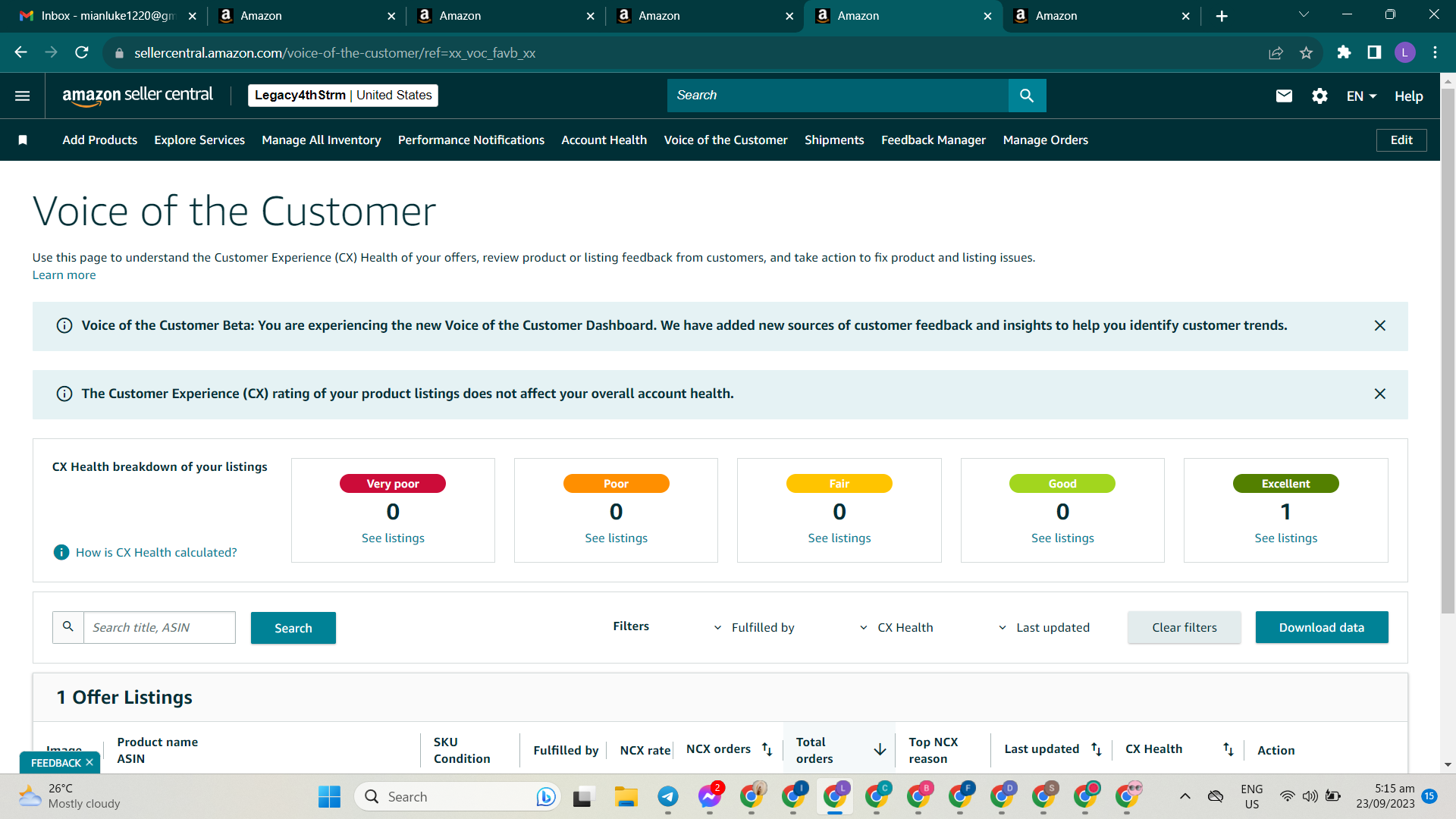This screenshot has height=819, width=1456.
Task: Bookmark this page with the star icon
Action: 1306,52
